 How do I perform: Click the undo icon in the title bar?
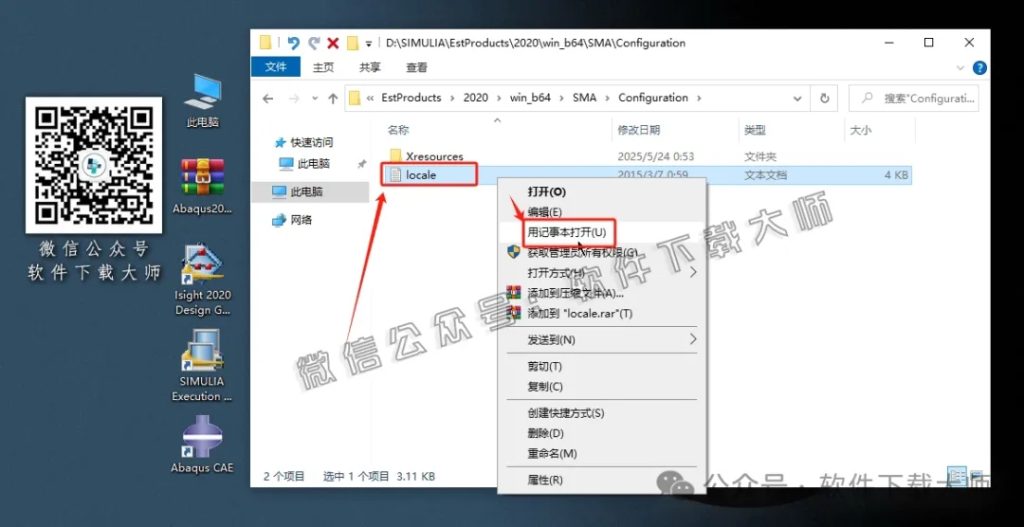pyautogui.click(x=293, y=43)
